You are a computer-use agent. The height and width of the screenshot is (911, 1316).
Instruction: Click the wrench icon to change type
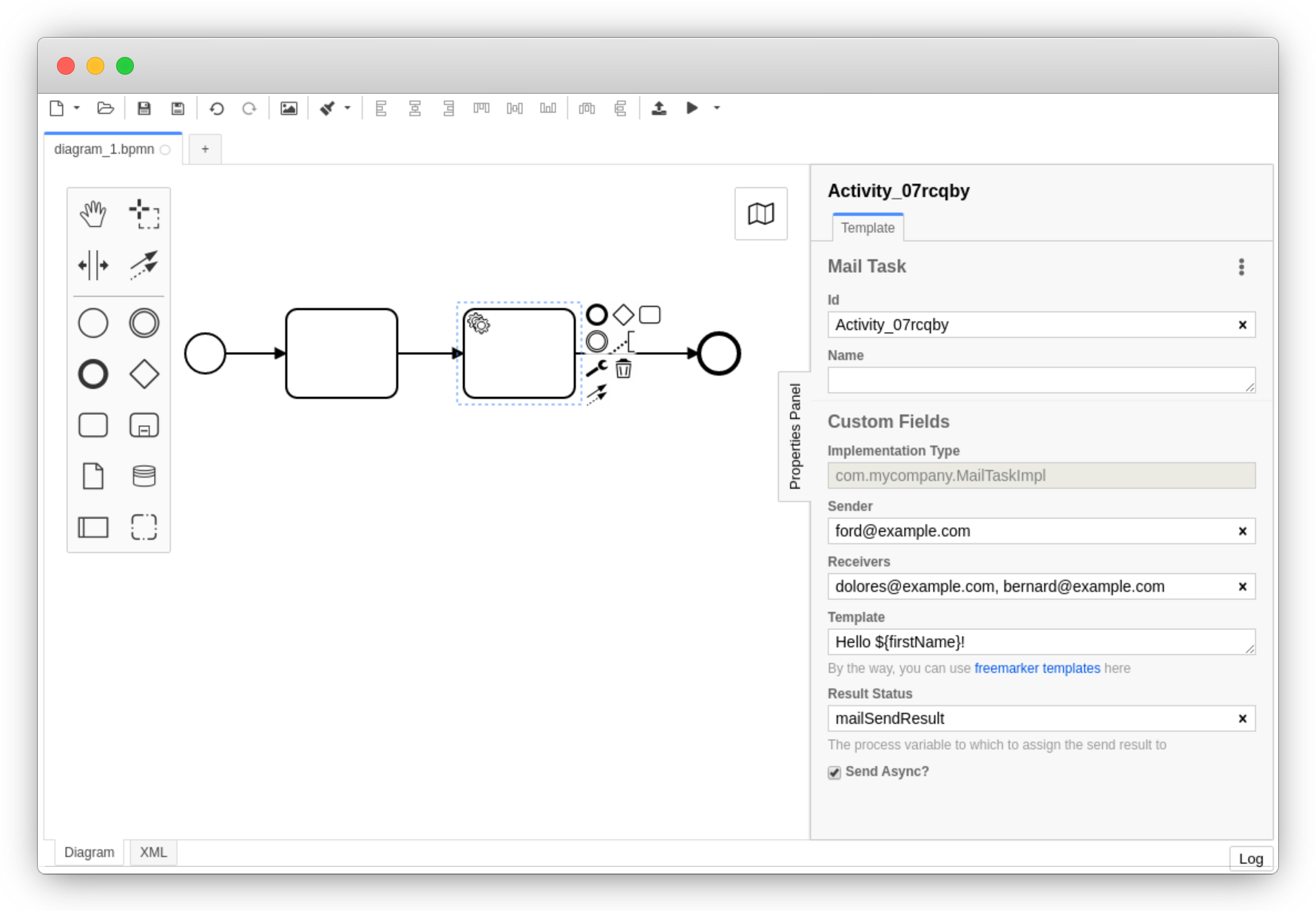596,368
